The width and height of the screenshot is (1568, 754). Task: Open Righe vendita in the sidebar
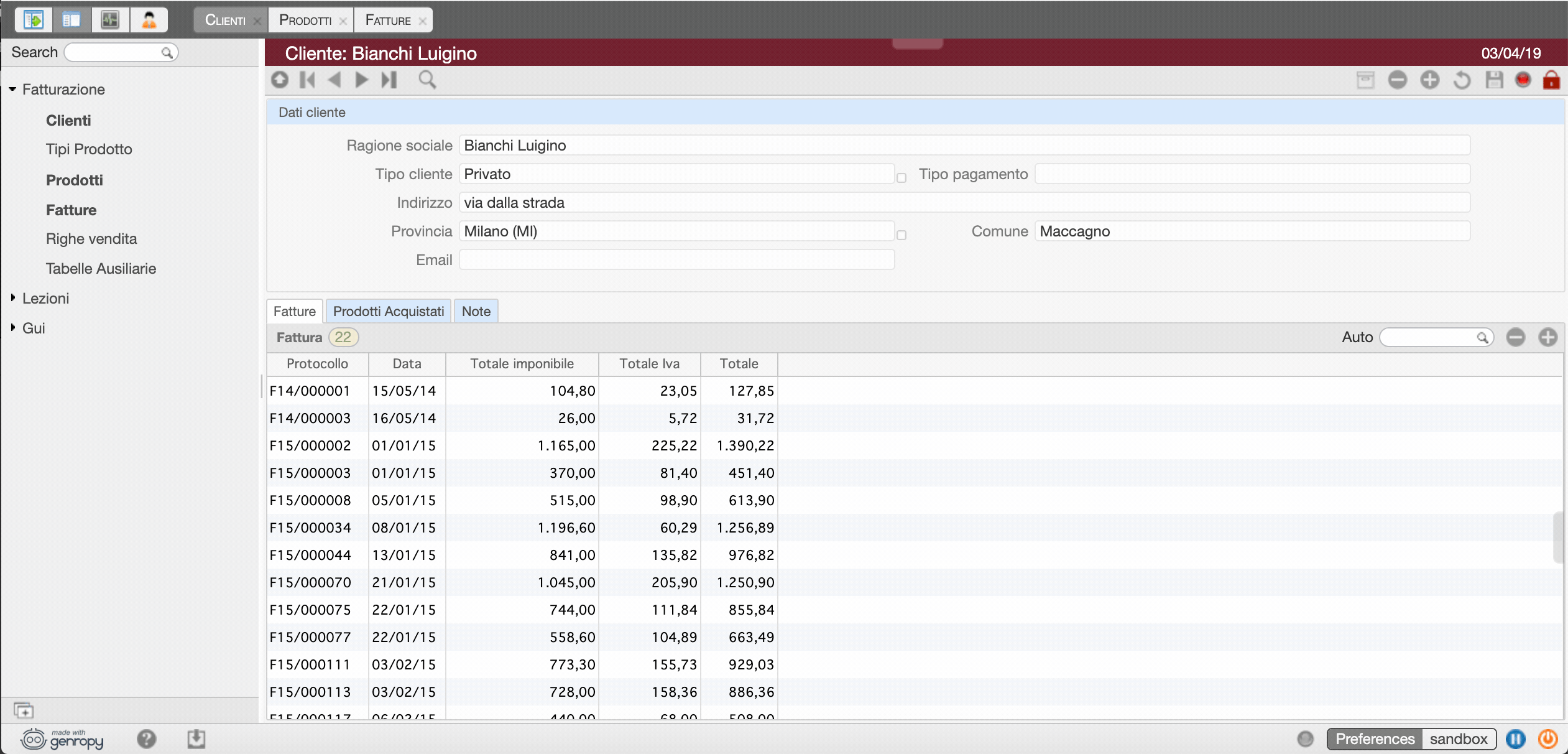coord(91,239)
